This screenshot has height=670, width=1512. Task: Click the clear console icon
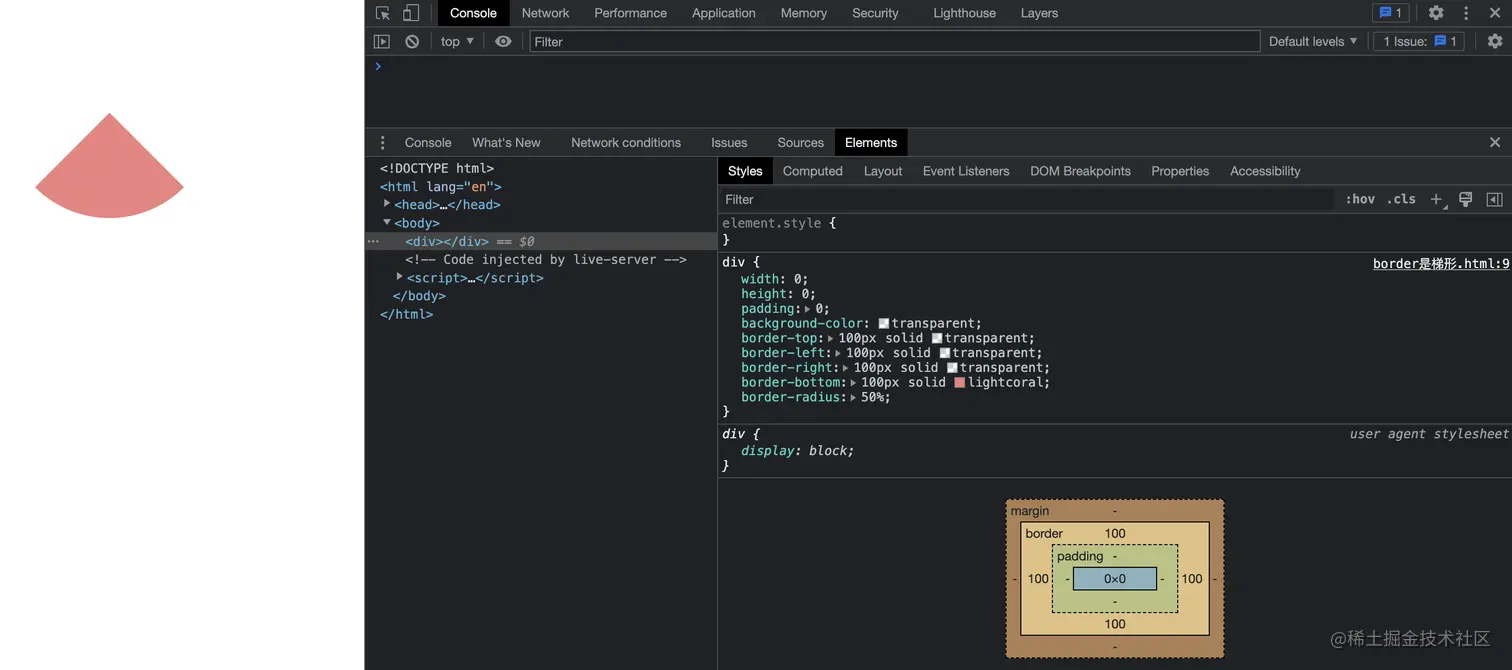tap(412, 41)
